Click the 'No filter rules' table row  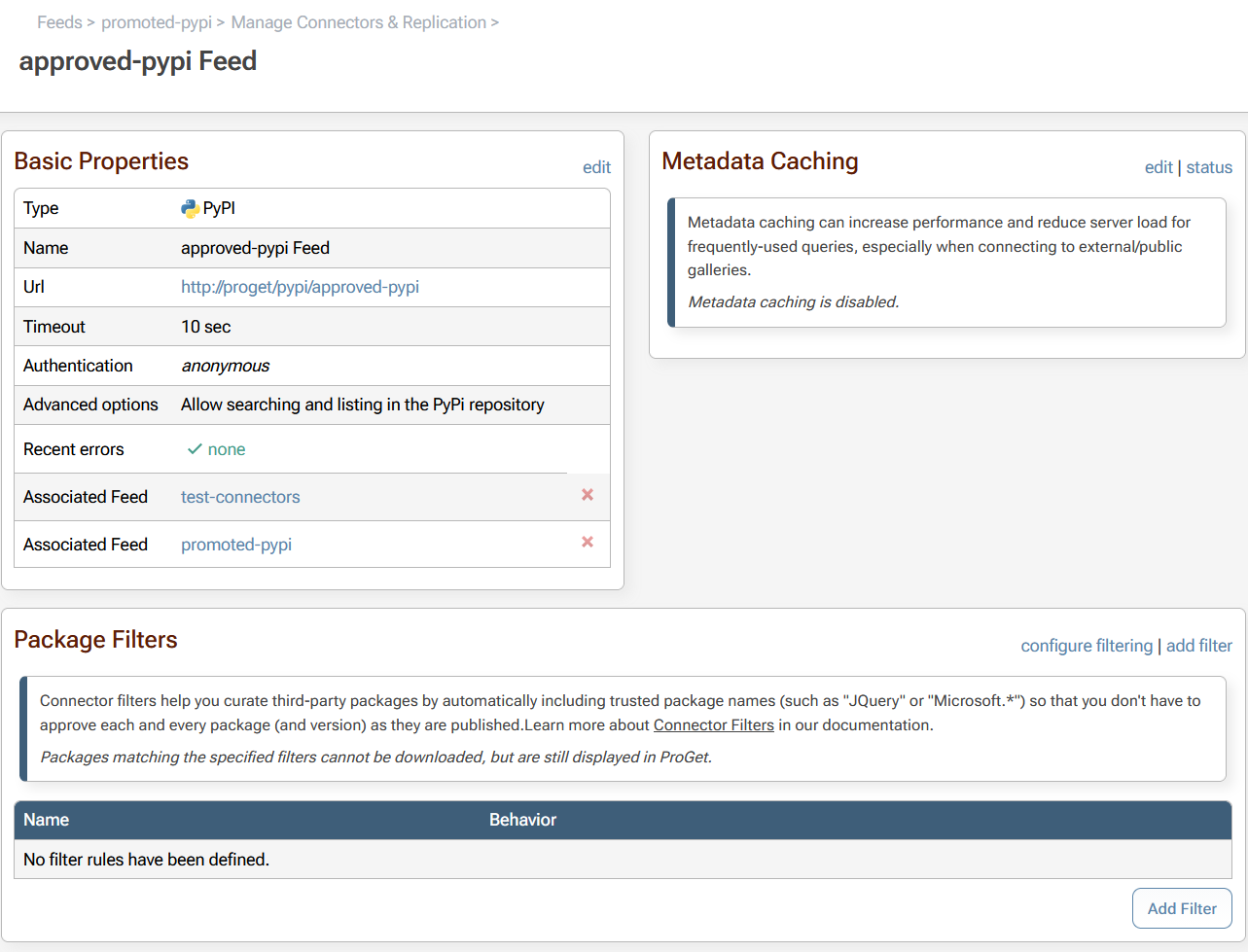(x=623, y=860)
